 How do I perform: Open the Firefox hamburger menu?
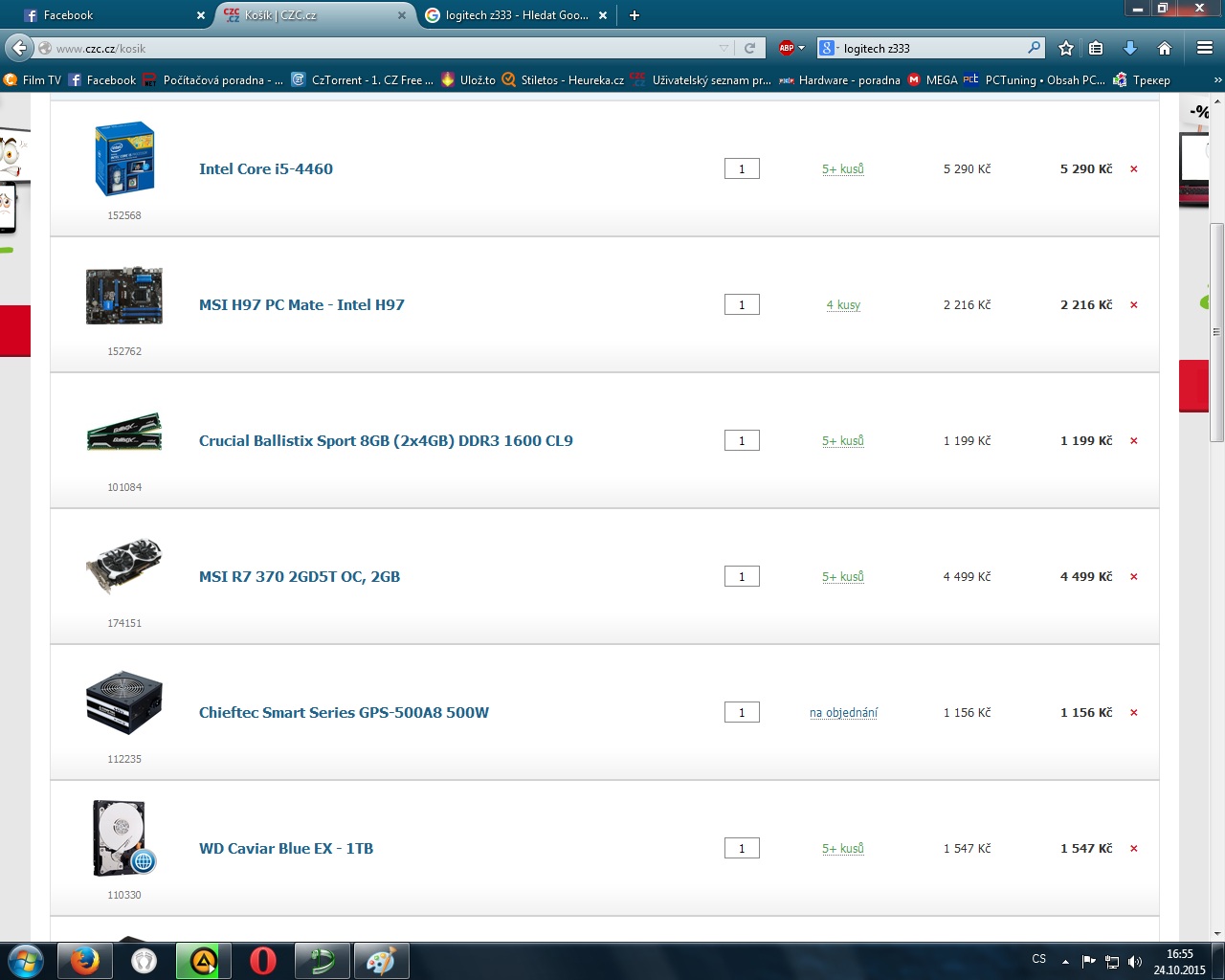pyautogui.click(x=1205, y=48)
